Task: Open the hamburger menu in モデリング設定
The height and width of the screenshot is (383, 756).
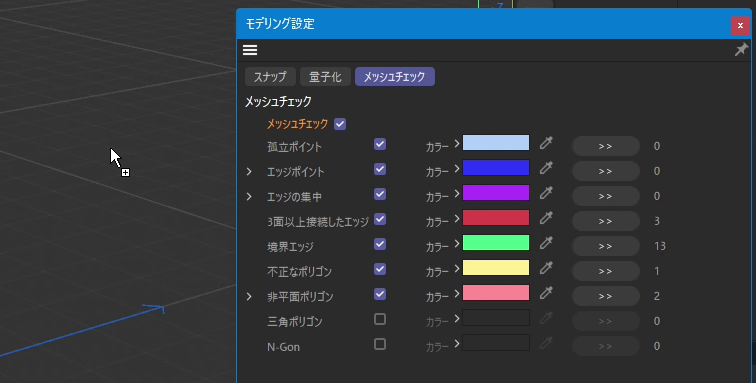Action: tap(250, 50)
